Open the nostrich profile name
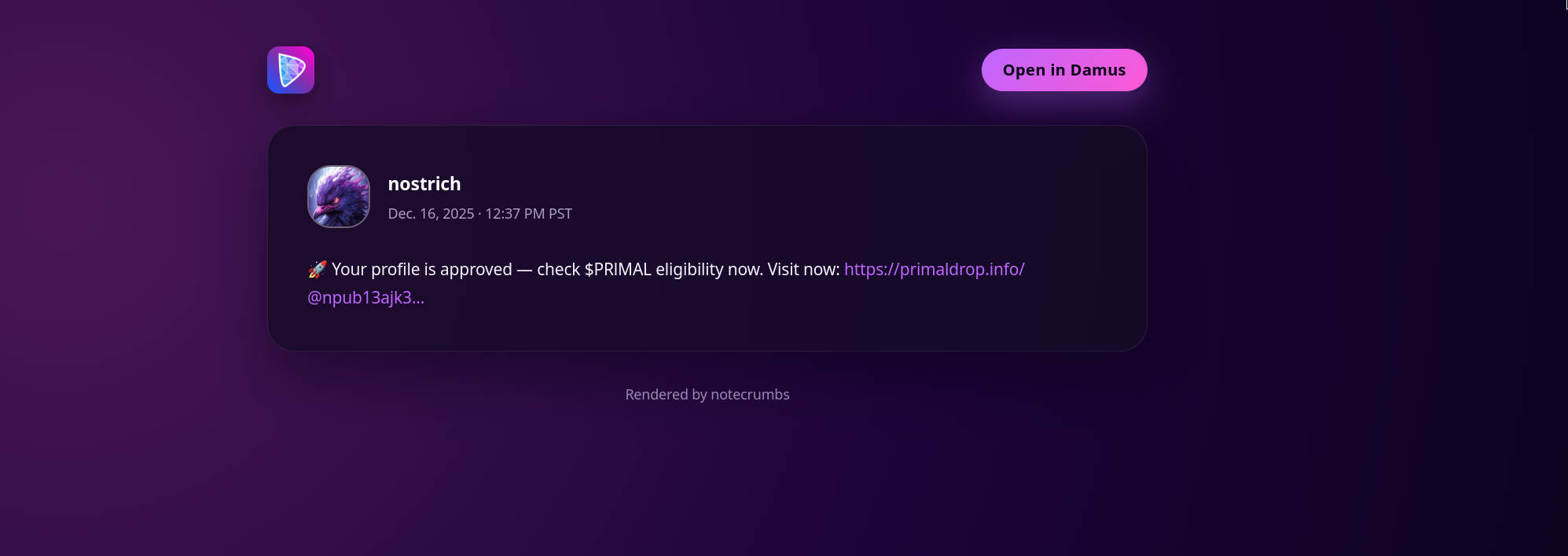The image size is (1568, 556). click(424, 184)
